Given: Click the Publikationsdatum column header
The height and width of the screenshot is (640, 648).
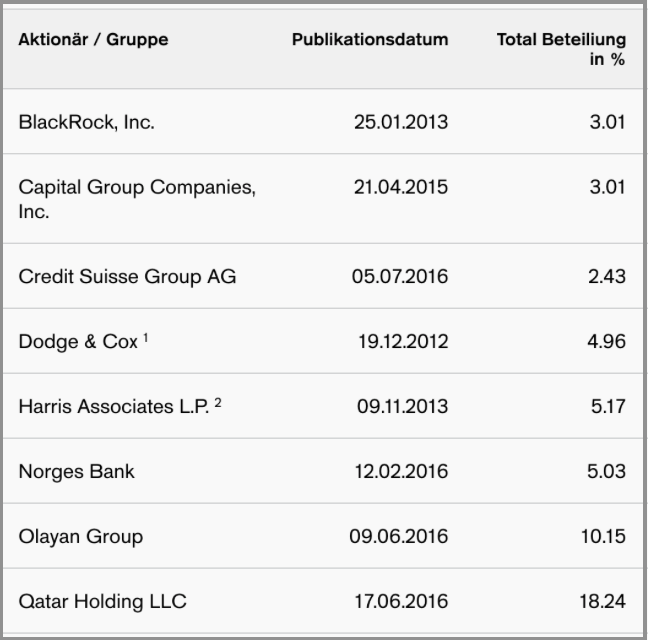Looking at the screenshot, I should point(370,40).
